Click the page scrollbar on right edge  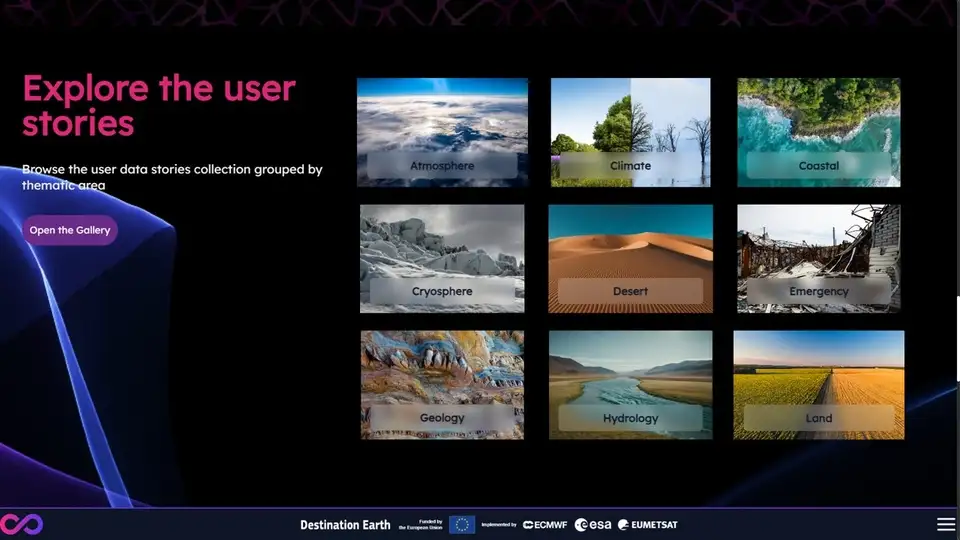click(956, 340)
